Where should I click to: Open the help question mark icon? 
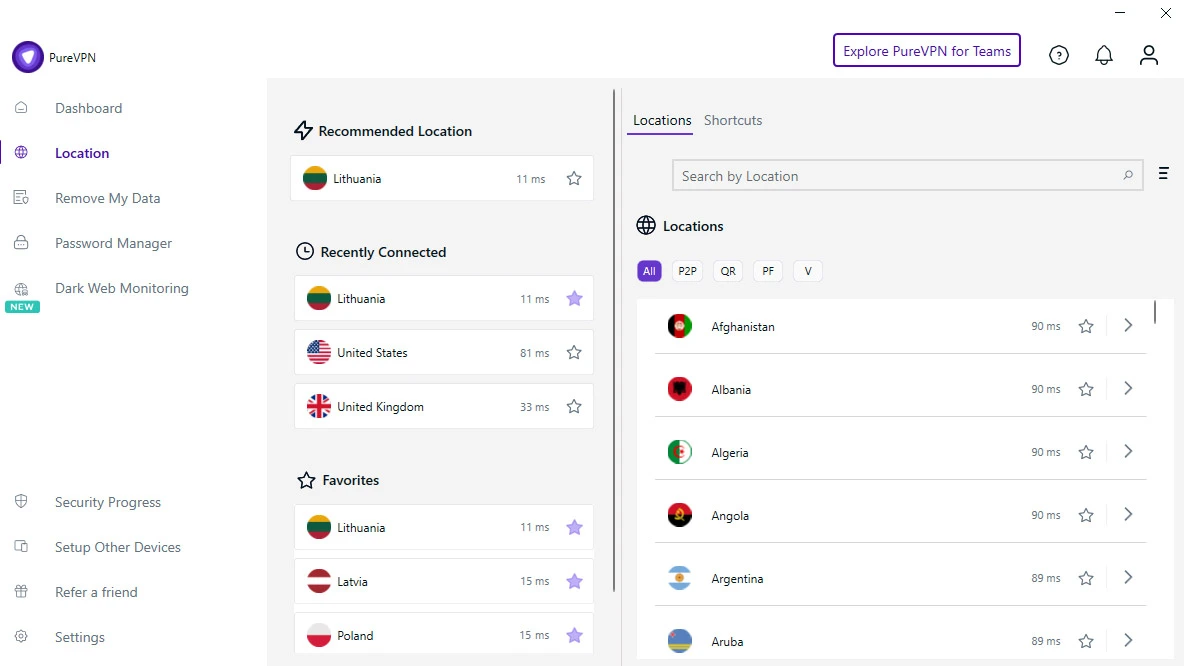pos(1059,56)
